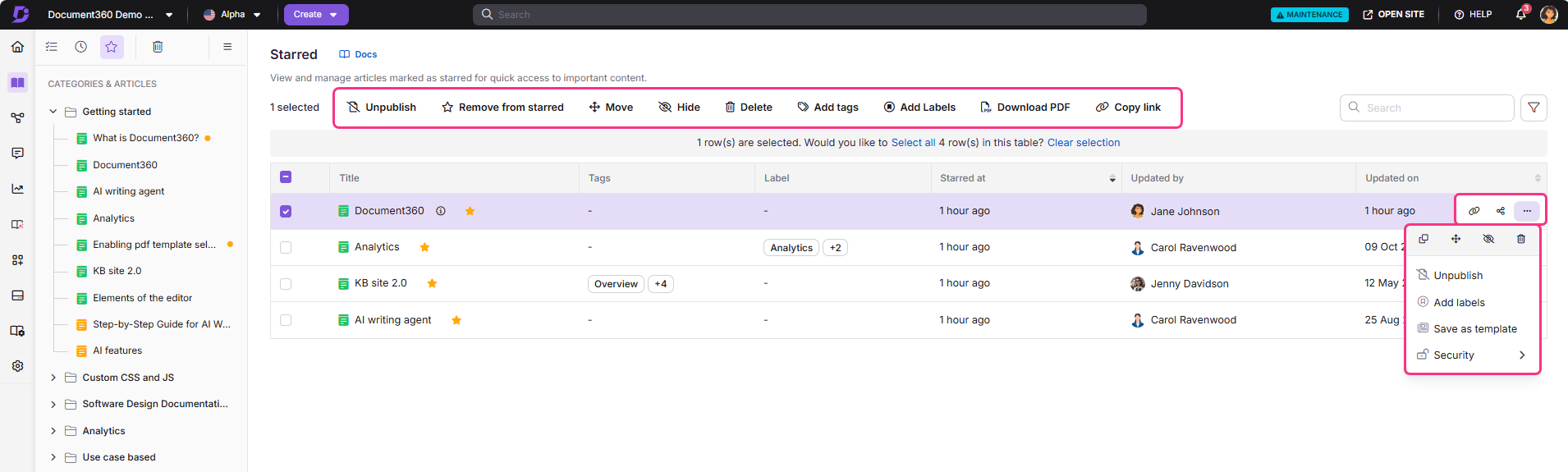Click Hide in the bulk action bar
1568x472 pixels.
tap(679, 108)
